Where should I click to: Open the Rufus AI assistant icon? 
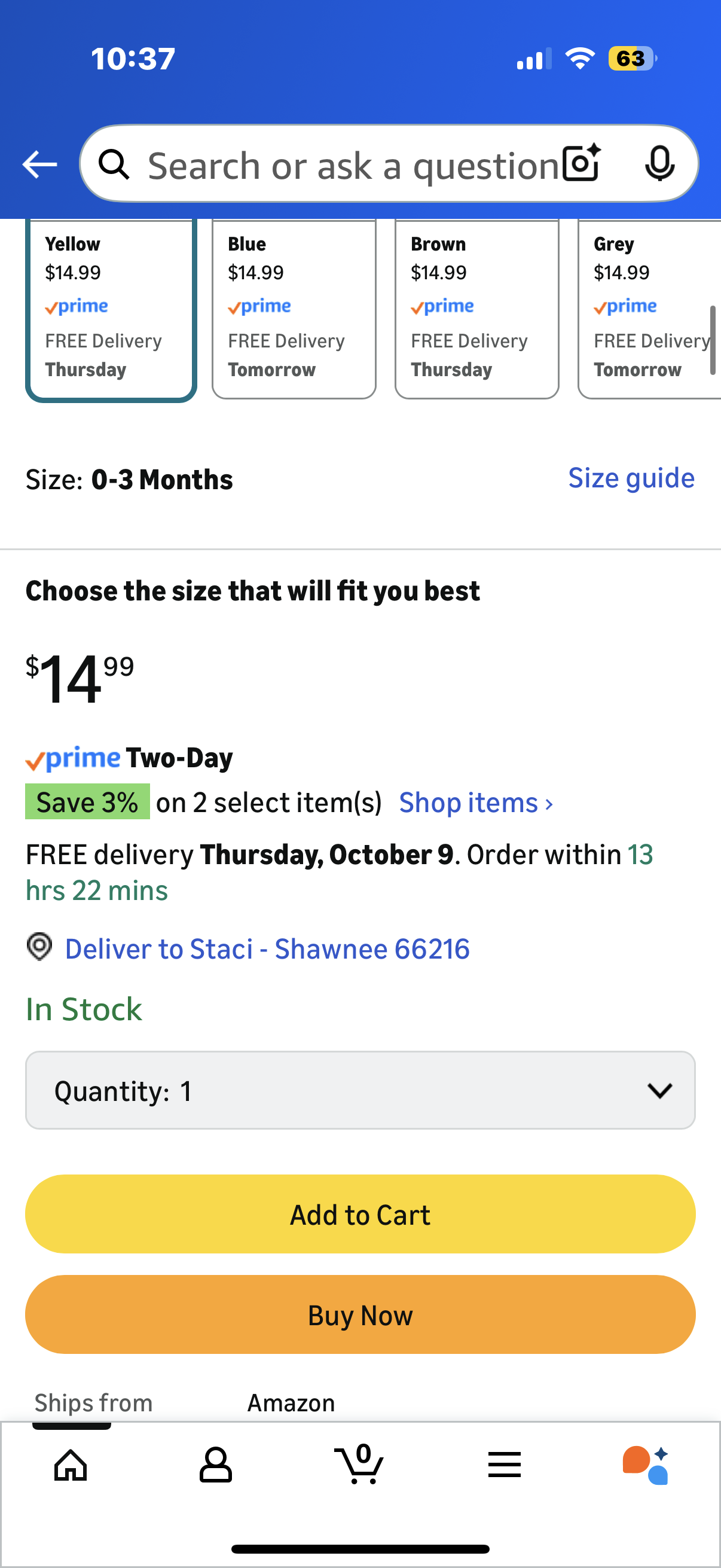pyautogui.click(x=646, y=1465)
